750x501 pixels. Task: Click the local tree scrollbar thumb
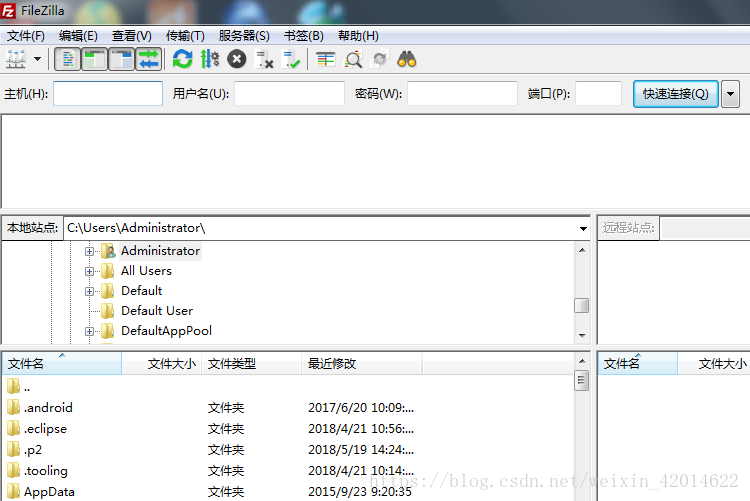pos(582,305)
